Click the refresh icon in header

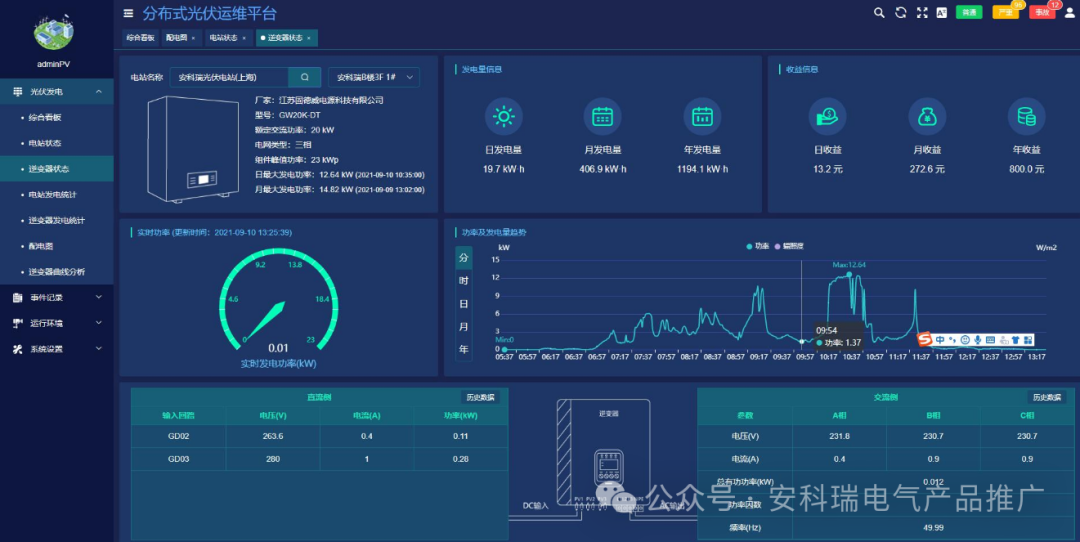tap(900, 12)
